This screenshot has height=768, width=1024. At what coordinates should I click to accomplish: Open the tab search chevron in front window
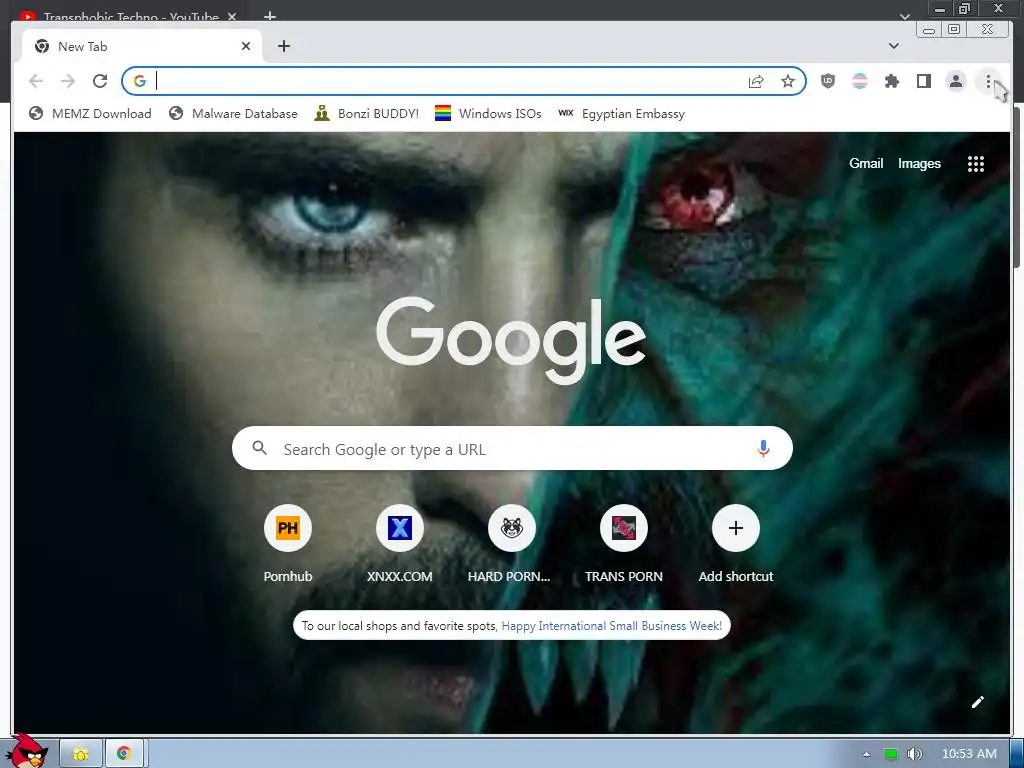[894, 46]
